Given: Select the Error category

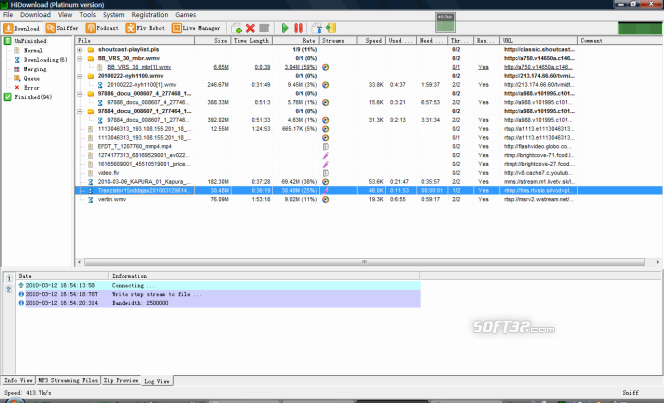Looking at the screenshot, I should tap(32, 88).
